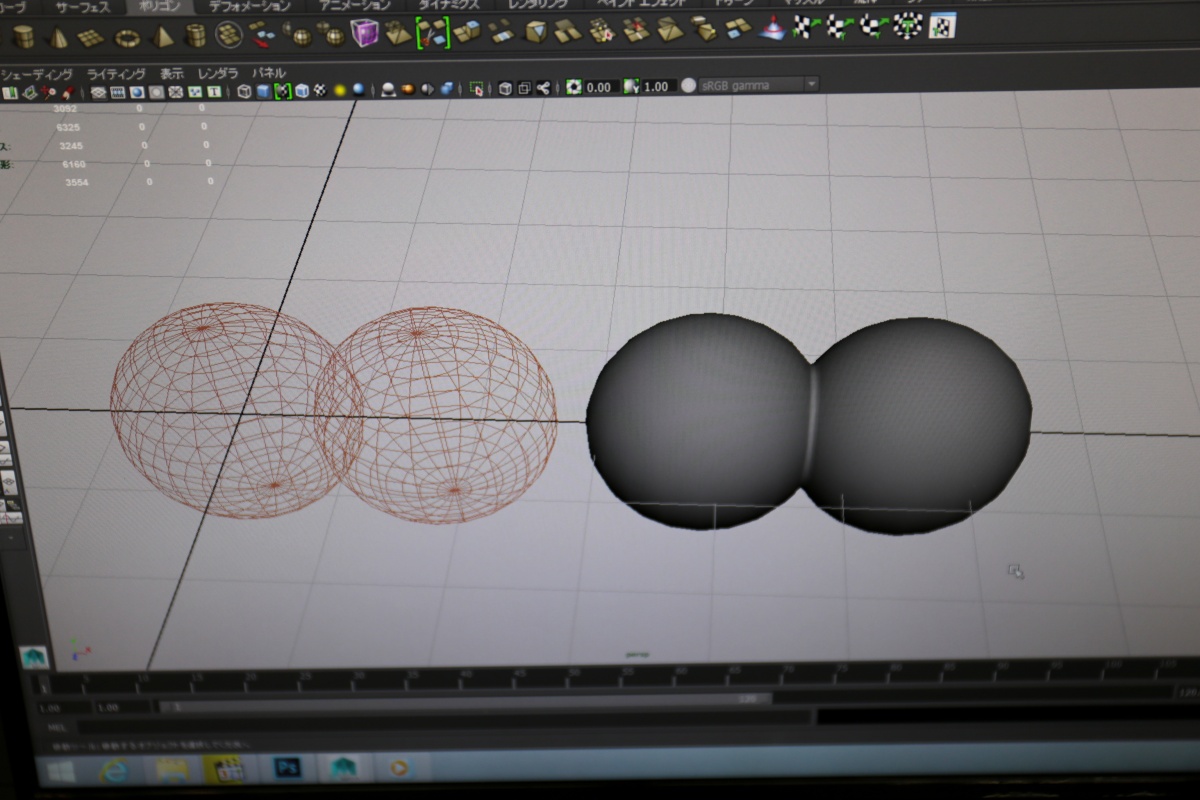The image size is (1200, 800).
Task: Click the Photoshop icon in the taskbar
Action: click(x=288, y=767)
